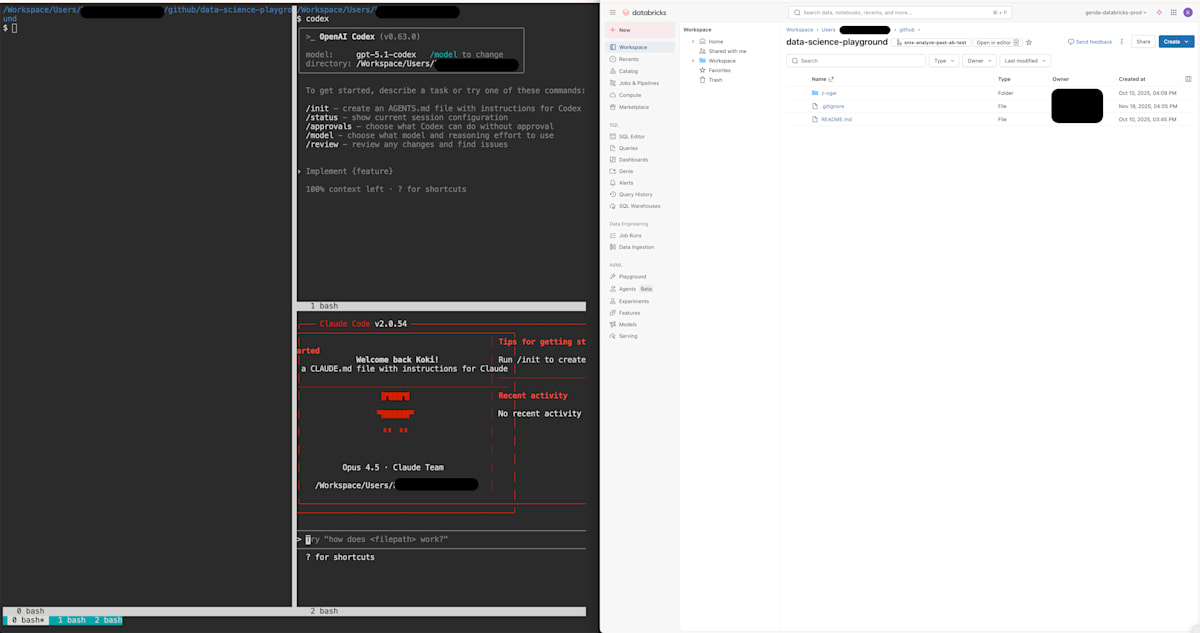Click the "Oct 10, 2025, 03:45 PM" created date
Screen dimensions: 1200x633
1148,119
